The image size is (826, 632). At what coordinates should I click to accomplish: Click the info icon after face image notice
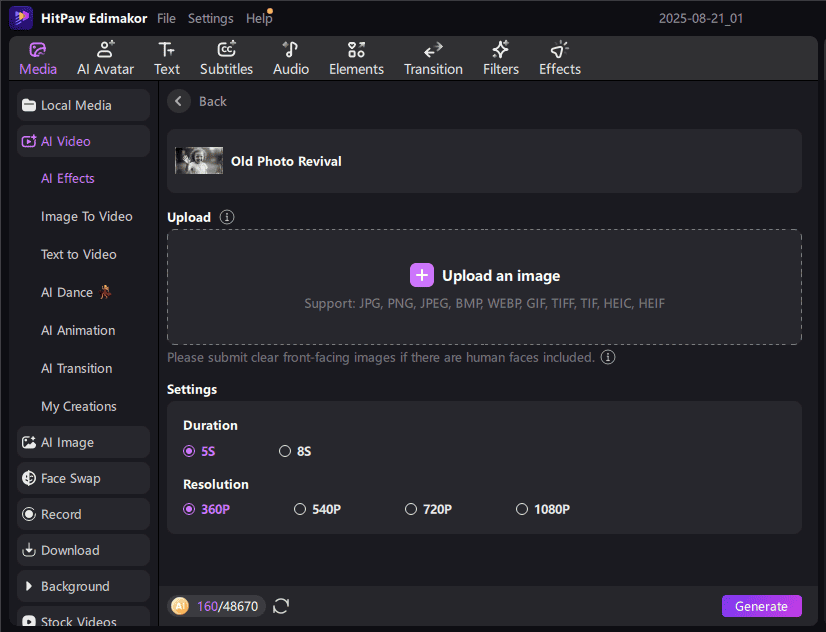coord(608,357)
